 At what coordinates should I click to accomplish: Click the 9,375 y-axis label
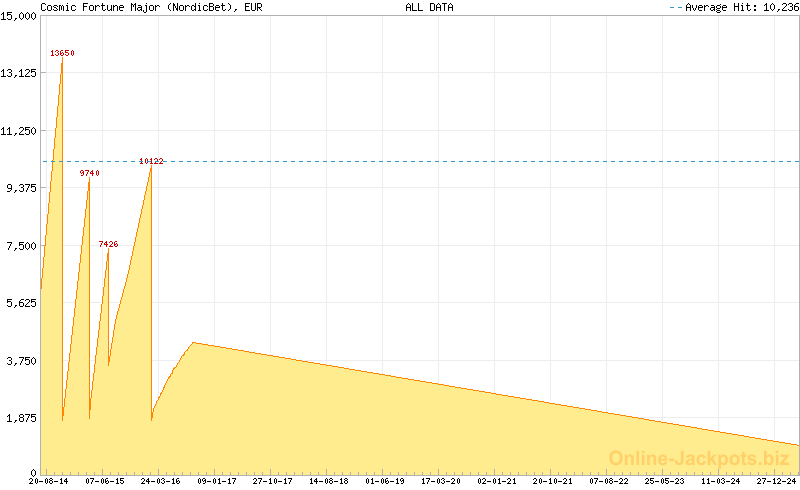coord(21,188)
